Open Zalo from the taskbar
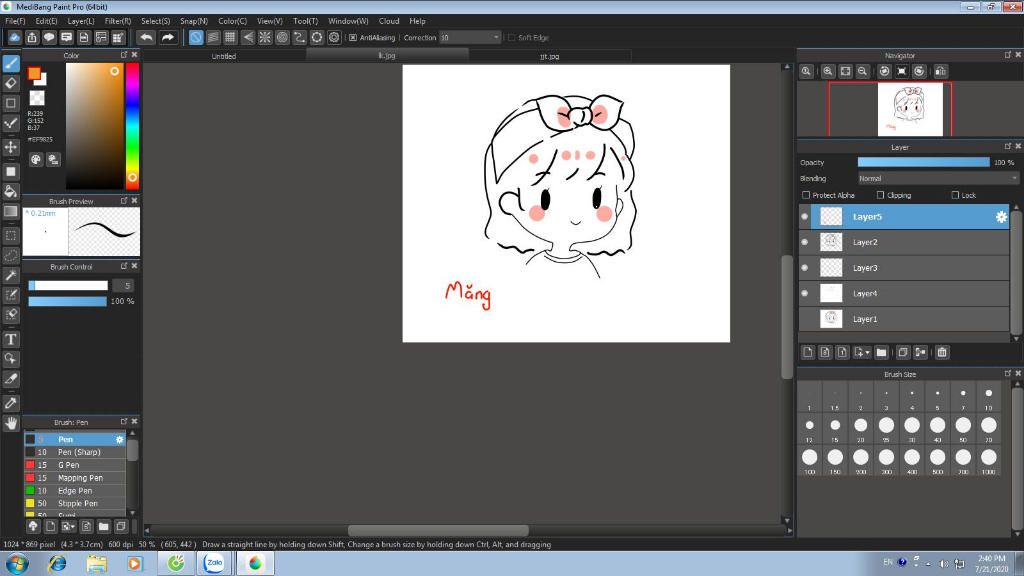This screenshot has width=1024, height=576. (x=214, y=563)
